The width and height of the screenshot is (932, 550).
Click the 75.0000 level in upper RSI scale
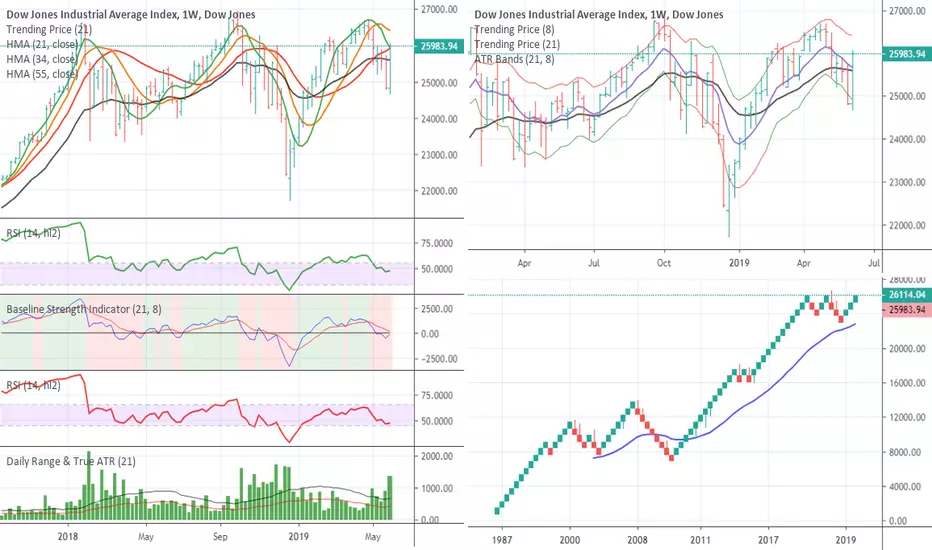tap(437, 243)
